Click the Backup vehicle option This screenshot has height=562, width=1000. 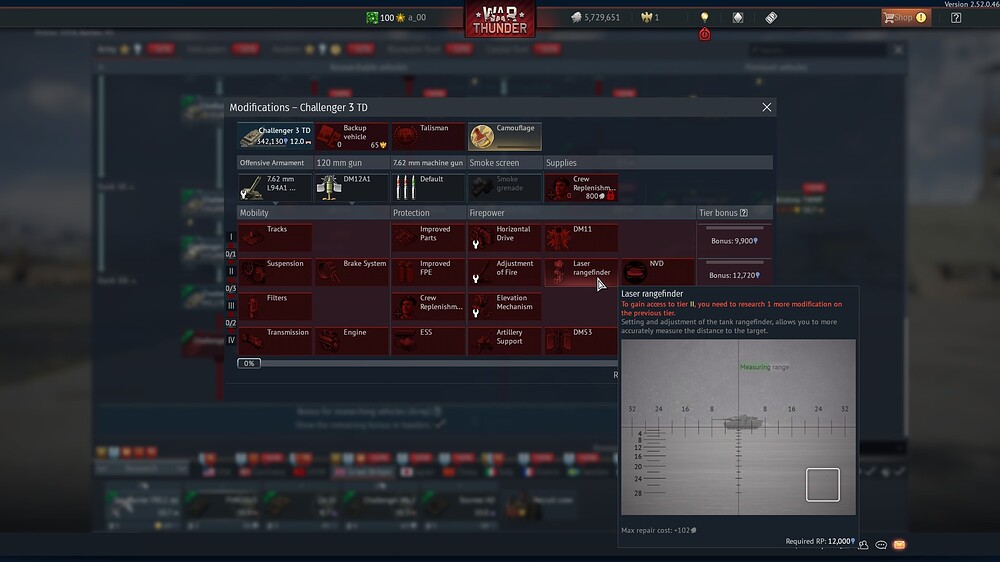tap(352, 136)
